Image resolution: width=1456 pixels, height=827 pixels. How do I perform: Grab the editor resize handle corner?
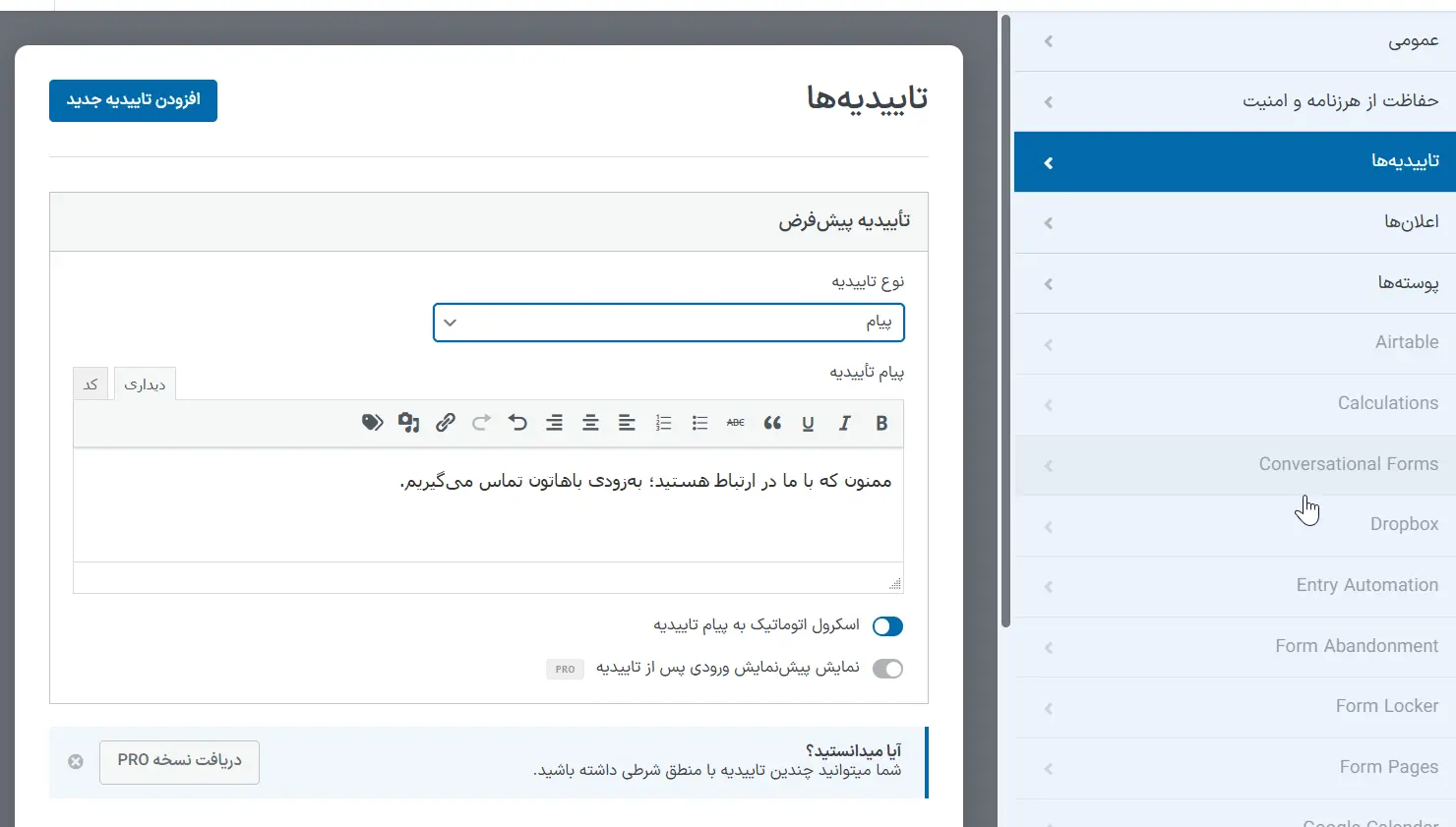(895, 584)
